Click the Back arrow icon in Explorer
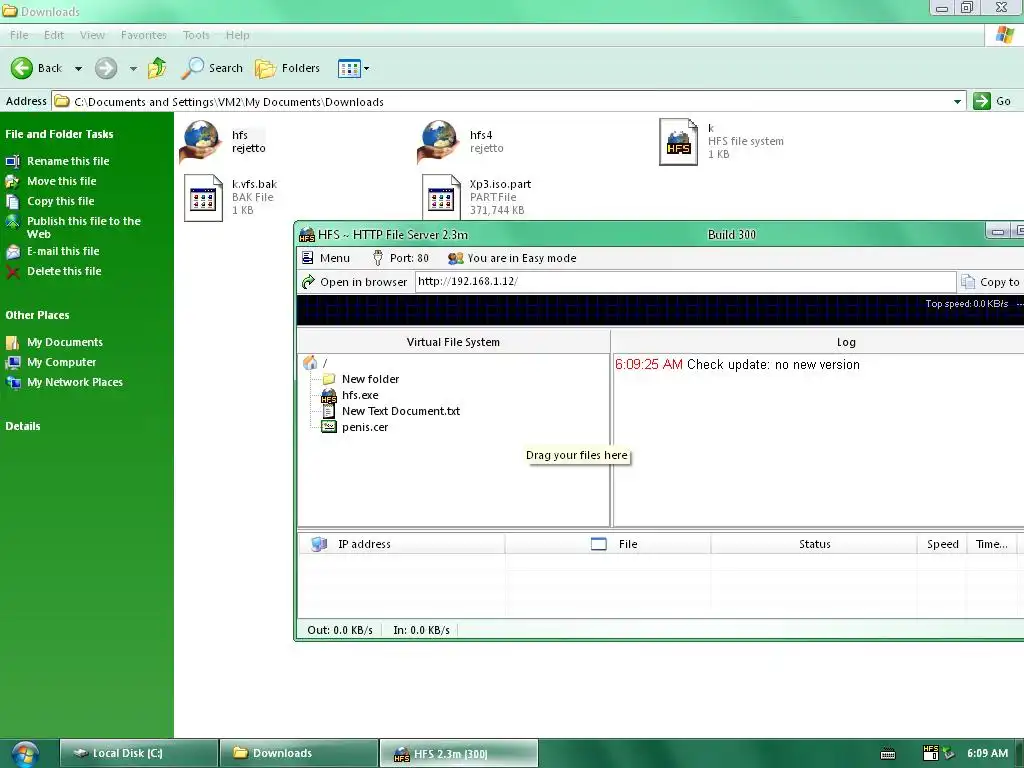This screenshot has height=768, width=1024. (22, 68)
